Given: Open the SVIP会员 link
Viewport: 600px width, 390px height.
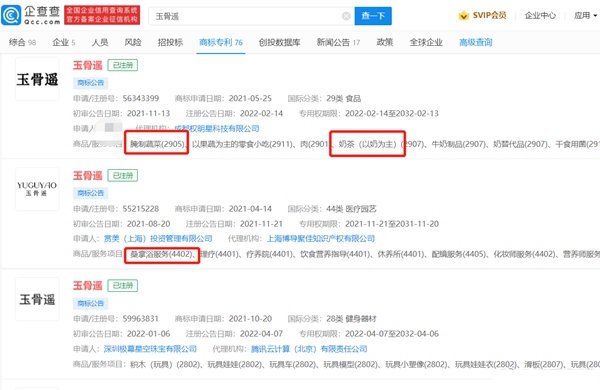Looking at the screenshot, I should point(489,15).
